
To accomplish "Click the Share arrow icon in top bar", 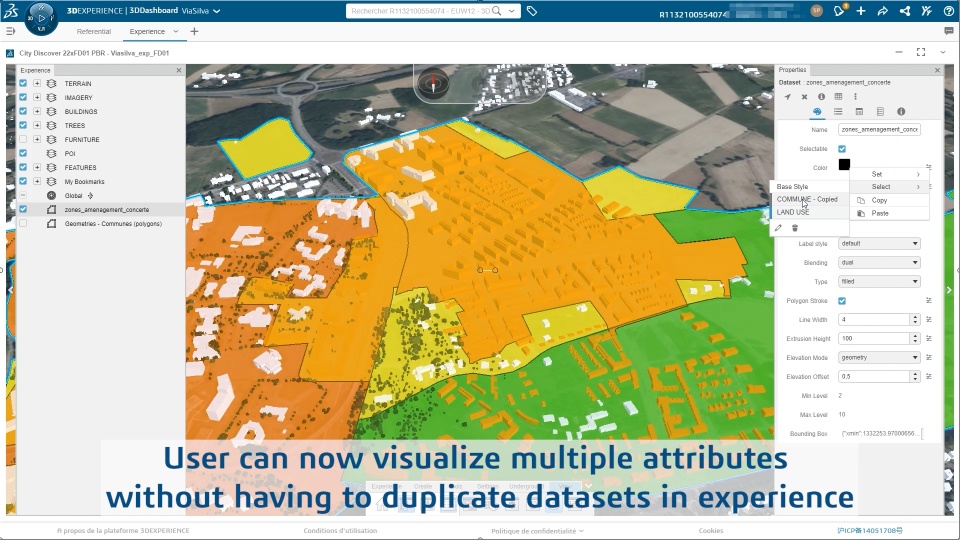I will click(882, 11).
